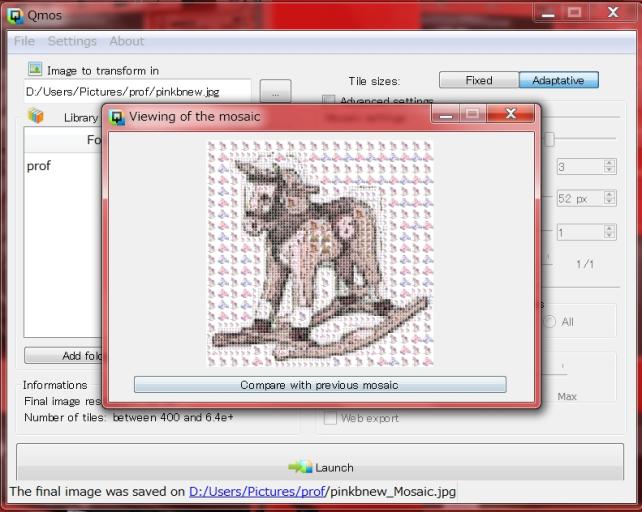This screenshot has height=512, width=642.
Task: Select Fixed tile sizes
Action: pos(479,80)
